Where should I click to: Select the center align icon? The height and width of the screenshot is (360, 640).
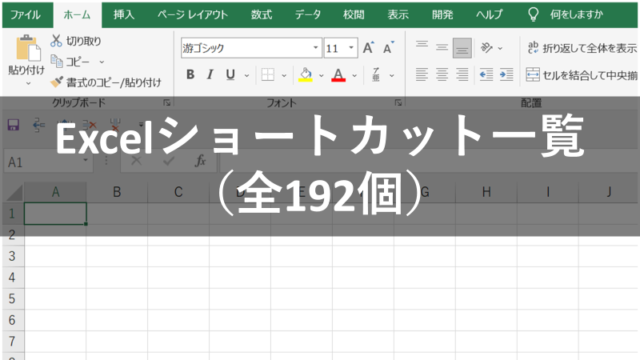coord(442,75)
